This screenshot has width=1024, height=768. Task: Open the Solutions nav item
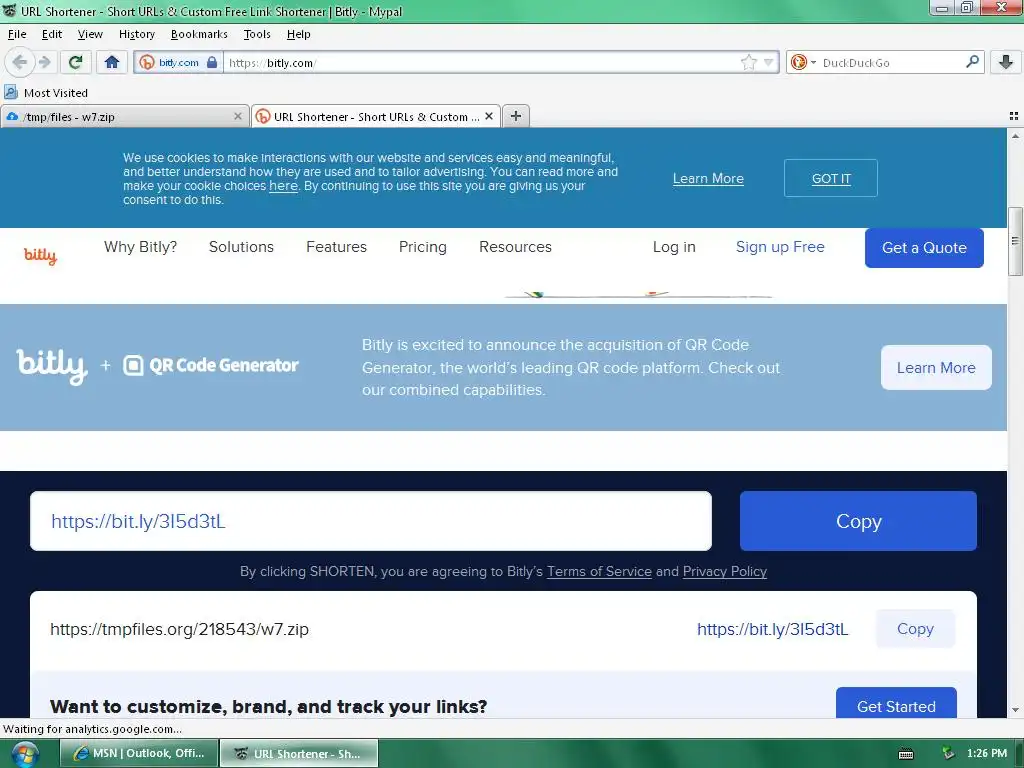(241, 247)
